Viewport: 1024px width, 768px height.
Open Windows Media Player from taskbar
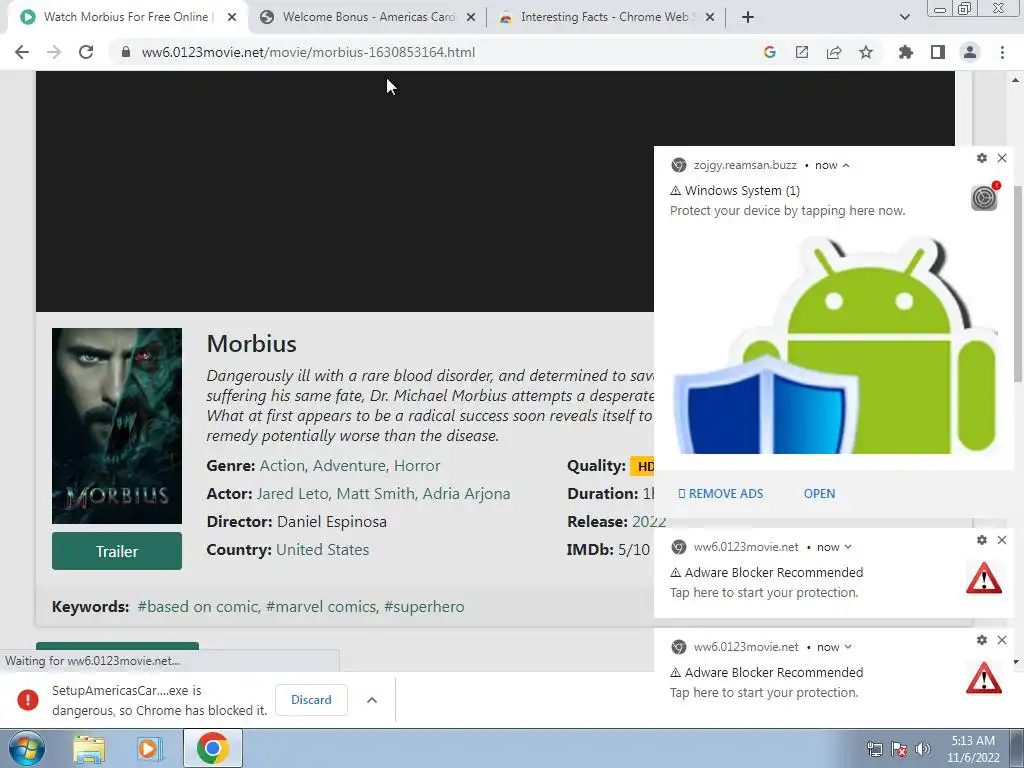click(x=149, y=748)
